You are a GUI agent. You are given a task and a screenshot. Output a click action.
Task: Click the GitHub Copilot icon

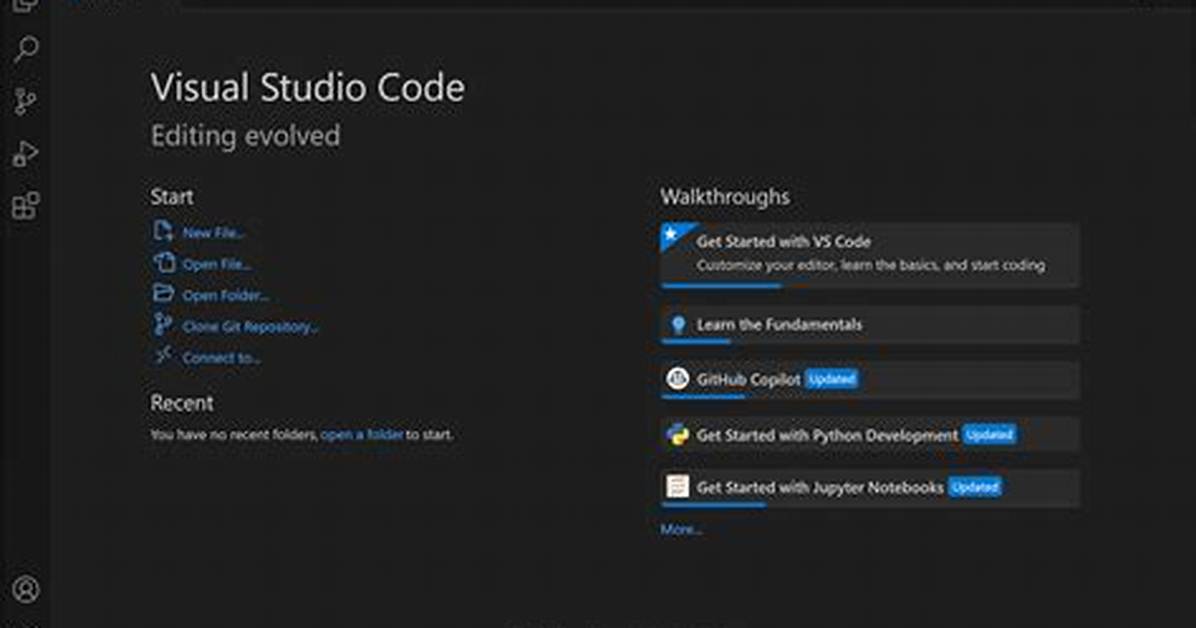pyautogui.click(x=677, y=378)
